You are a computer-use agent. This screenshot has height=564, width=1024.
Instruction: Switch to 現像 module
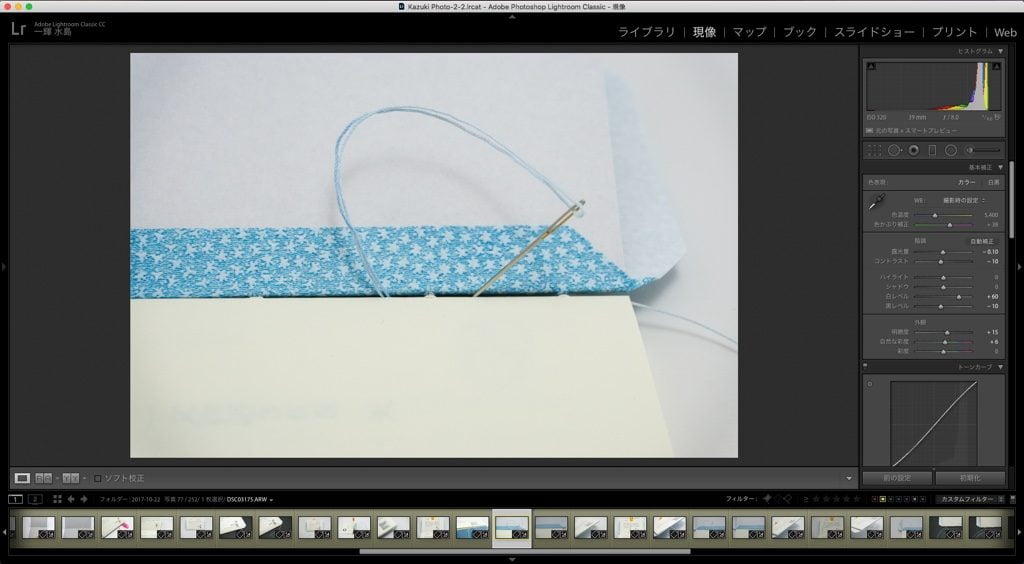click(x=704, y=32)
